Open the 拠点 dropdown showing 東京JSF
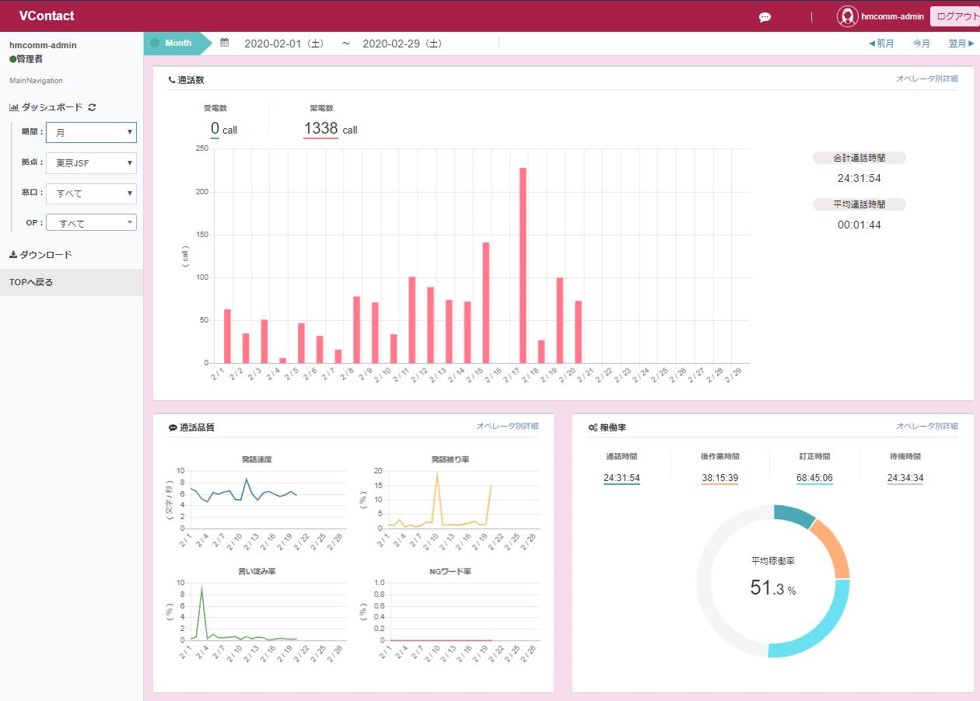 (91, 163)
